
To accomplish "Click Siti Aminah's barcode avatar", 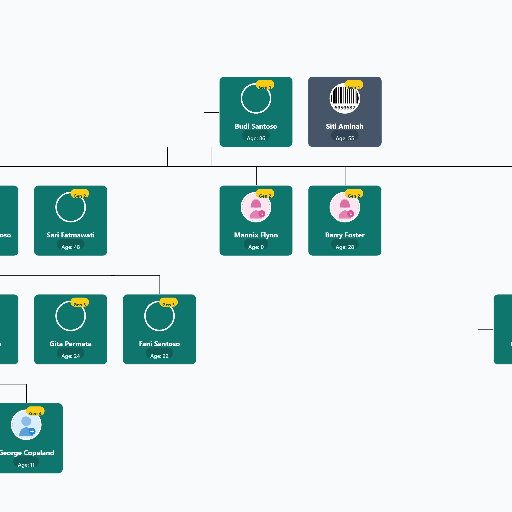I will click(345, 98).
